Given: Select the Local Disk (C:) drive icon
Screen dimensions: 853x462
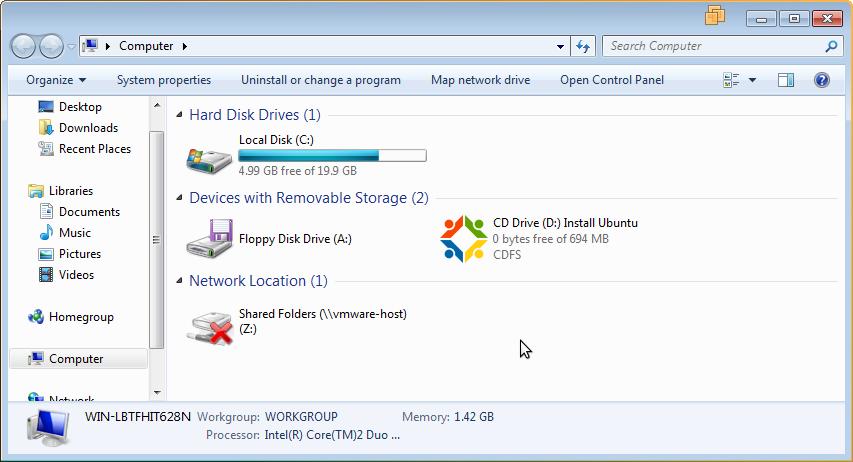Looking at the screenshot, I should (209, 160).
